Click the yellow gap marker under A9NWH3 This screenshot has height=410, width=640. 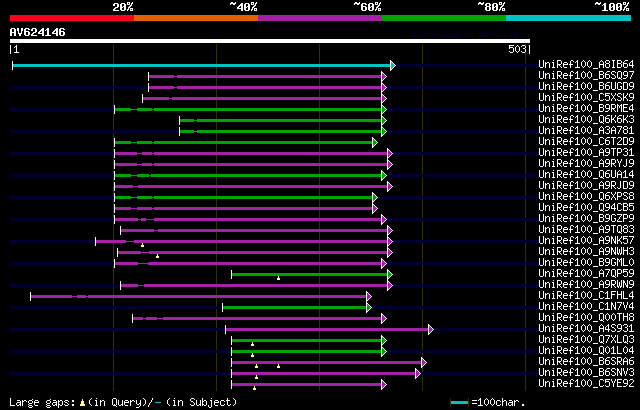tap(158, 256)
